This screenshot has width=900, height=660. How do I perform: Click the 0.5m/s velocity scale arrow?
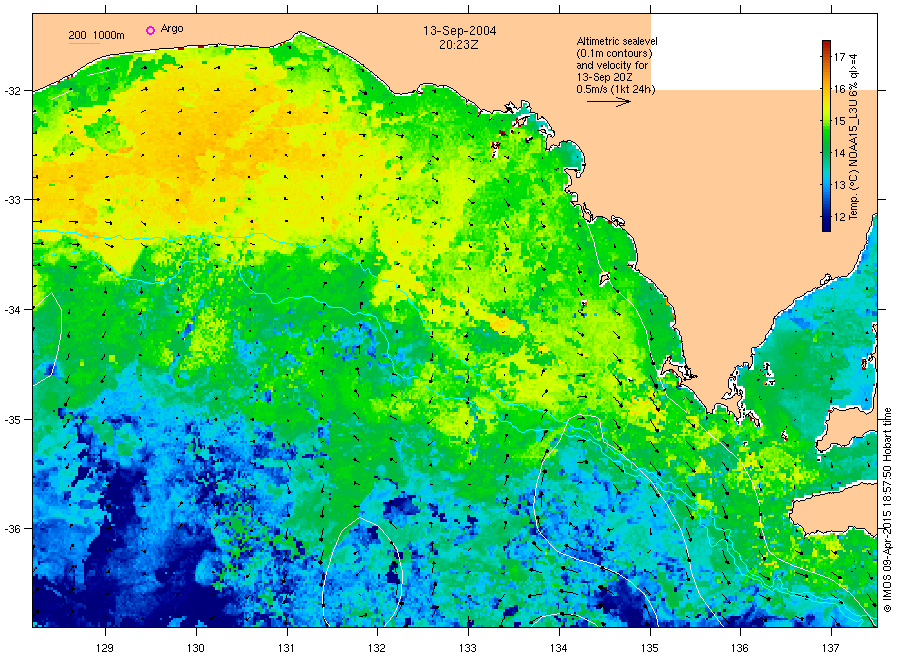608,102
